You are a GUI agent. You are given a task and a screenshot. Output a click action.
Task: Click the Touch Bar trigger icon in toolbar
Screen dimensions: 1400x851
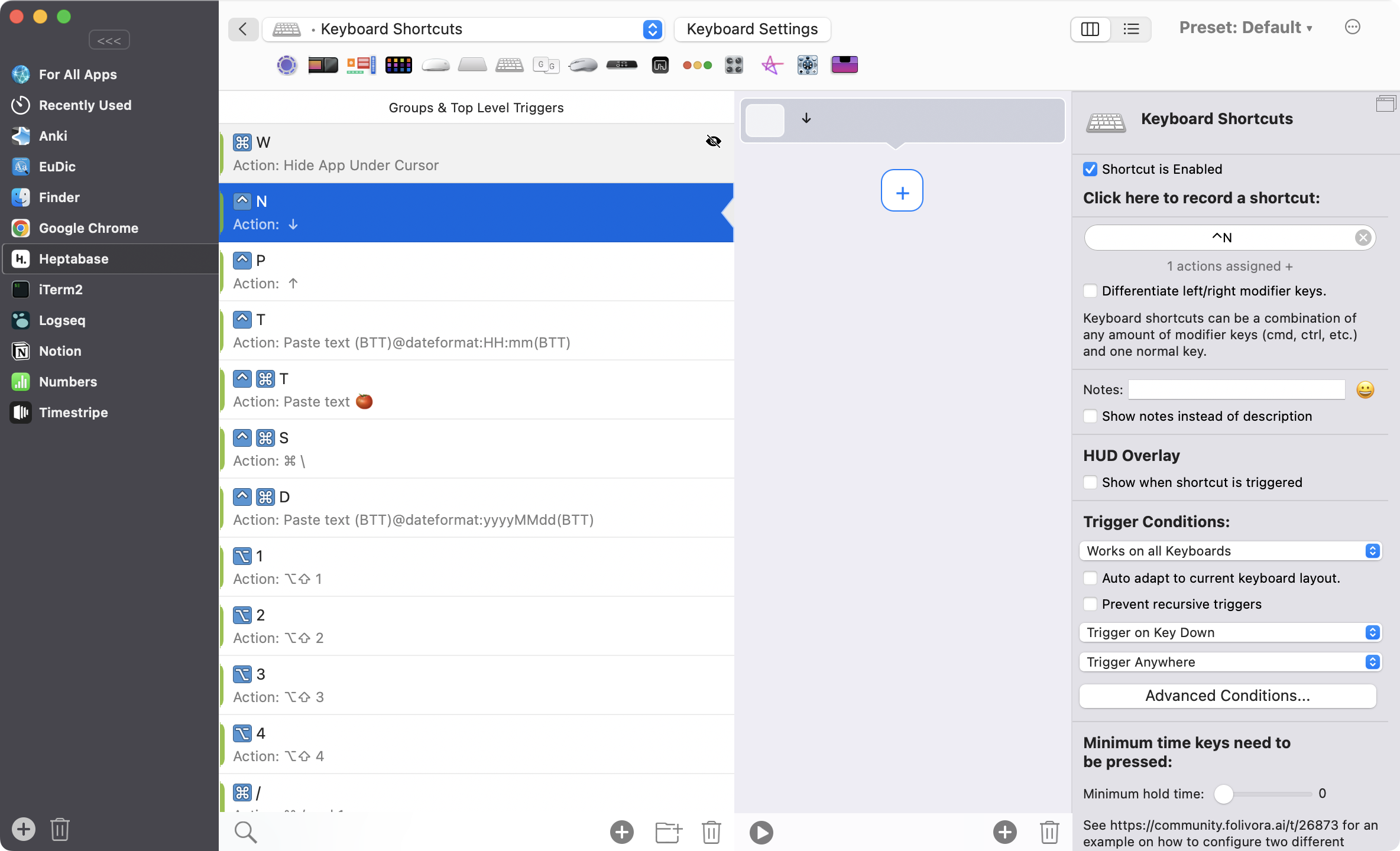click(323, 65)
